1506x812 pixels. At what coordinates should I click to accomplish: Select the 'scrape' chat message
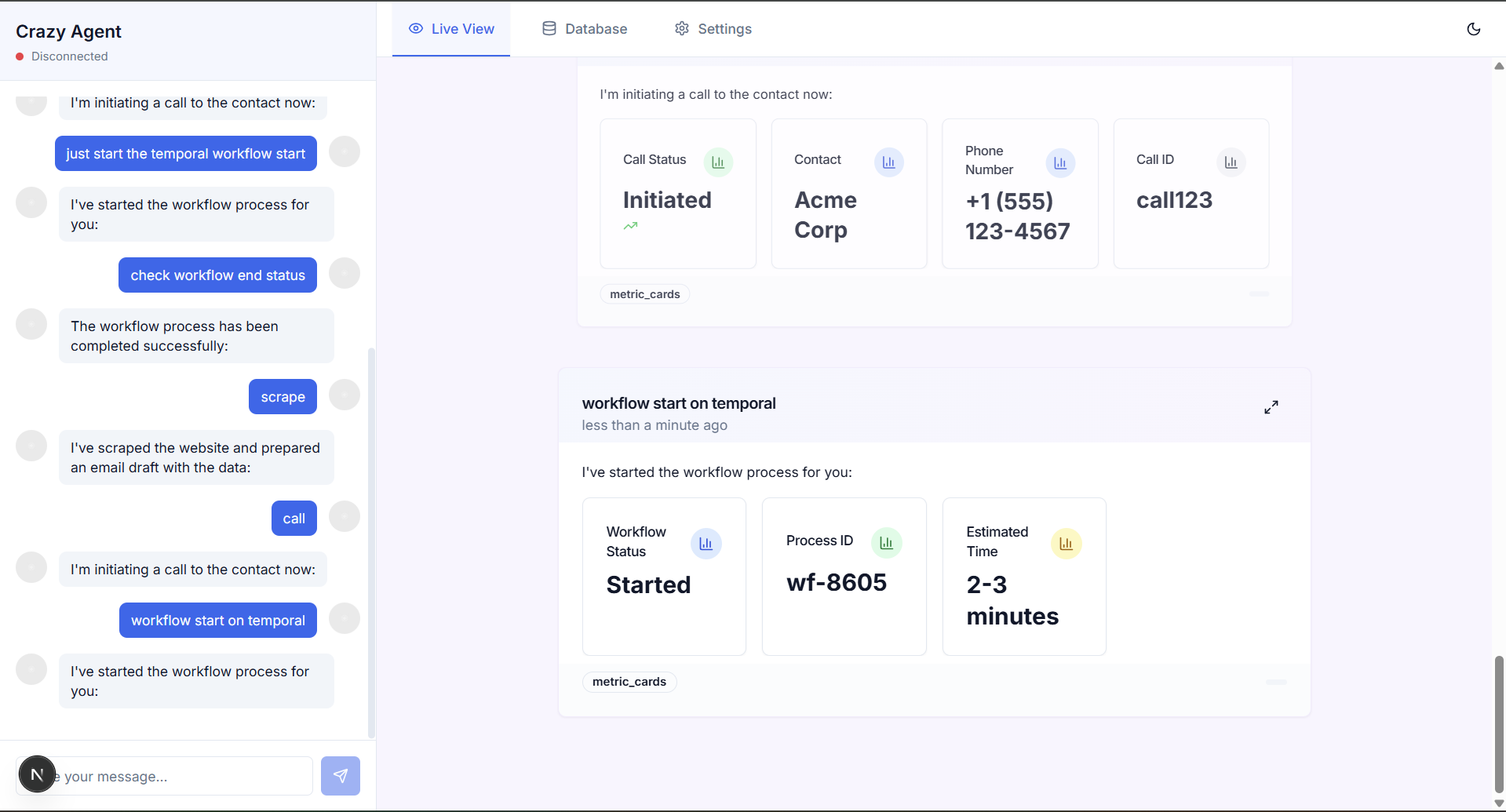283,397
